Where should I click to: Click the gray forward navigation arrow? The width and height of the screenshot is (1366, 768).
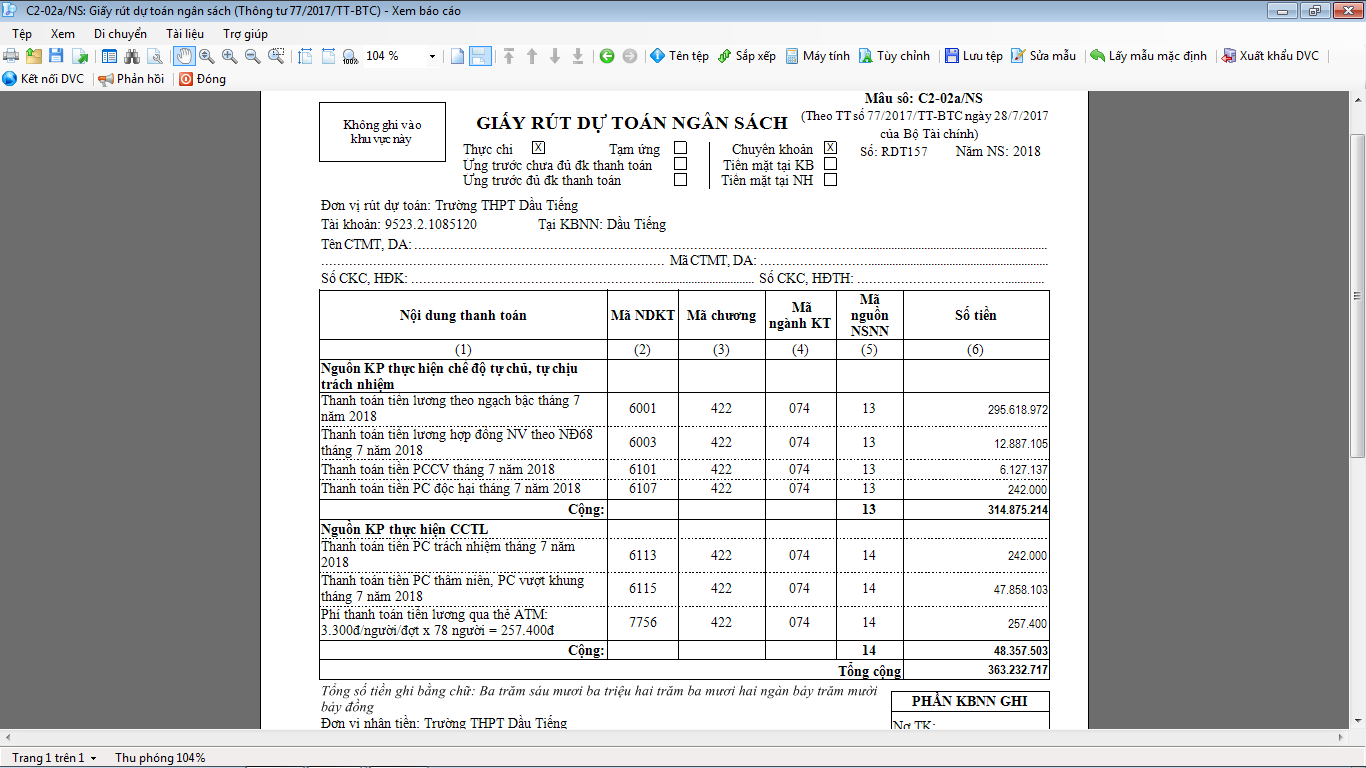629,56
